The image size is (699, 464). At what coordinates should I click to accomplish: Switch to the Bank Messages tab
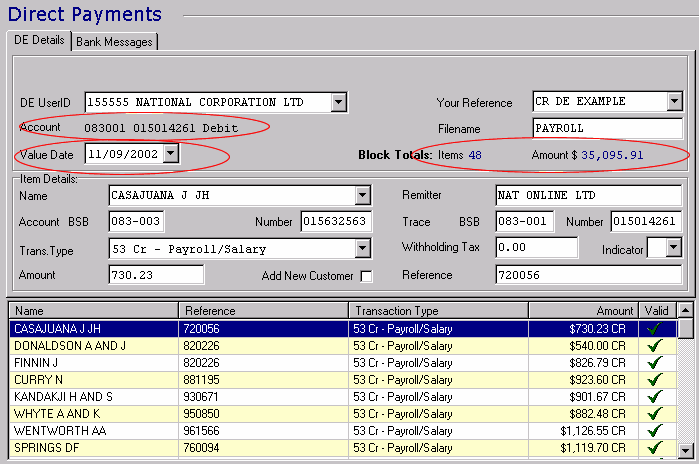point(115,41)
